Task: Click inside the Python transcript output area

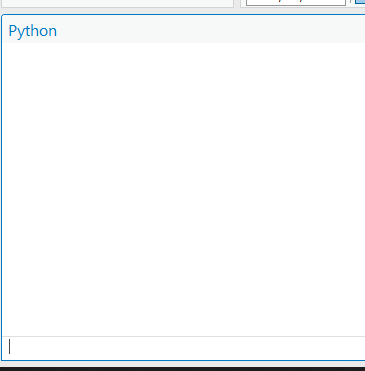Action: pyautogui.click(x=184, y=189)
